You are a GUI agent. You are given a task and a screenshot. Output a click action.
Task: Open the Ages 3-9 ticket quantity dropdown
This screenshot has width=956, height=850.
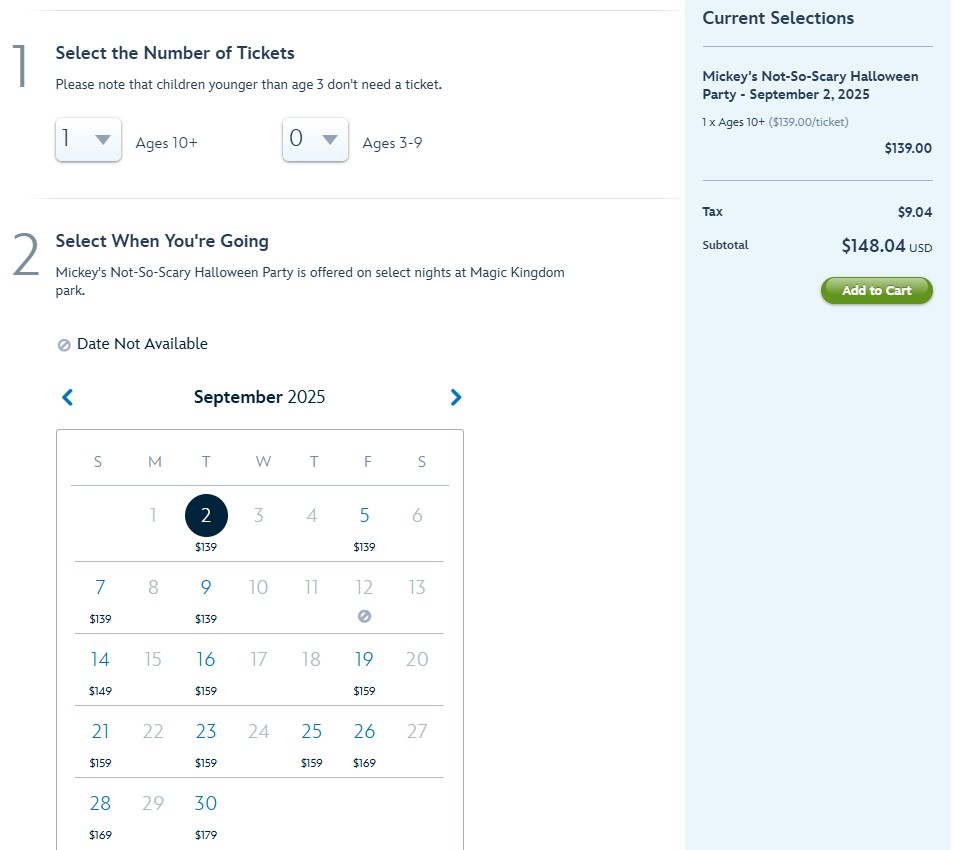pos(315,140)
